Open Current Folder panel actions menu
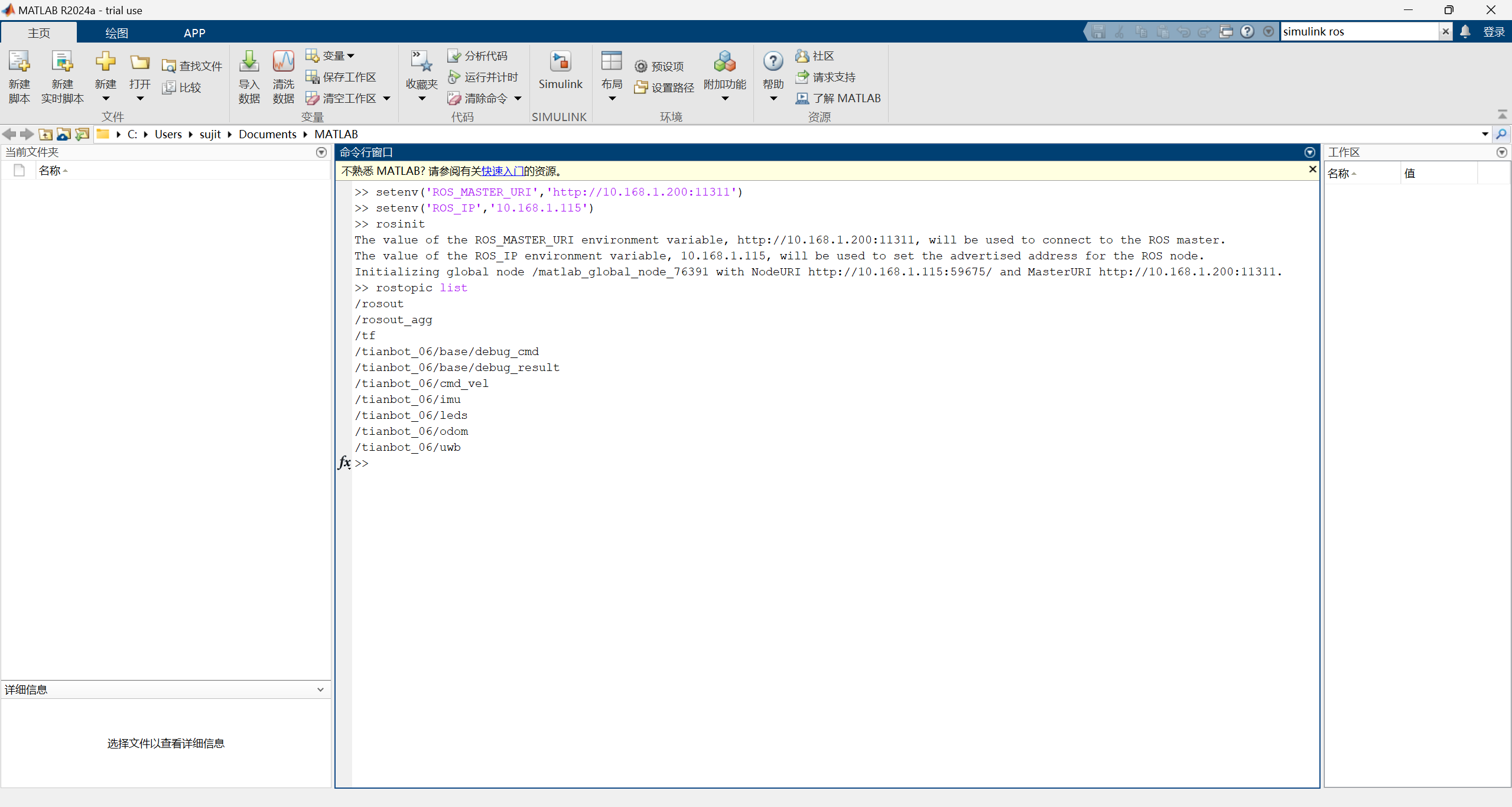Image resolution: width=1512 pixels, height=807 pixels. [321, 152]
